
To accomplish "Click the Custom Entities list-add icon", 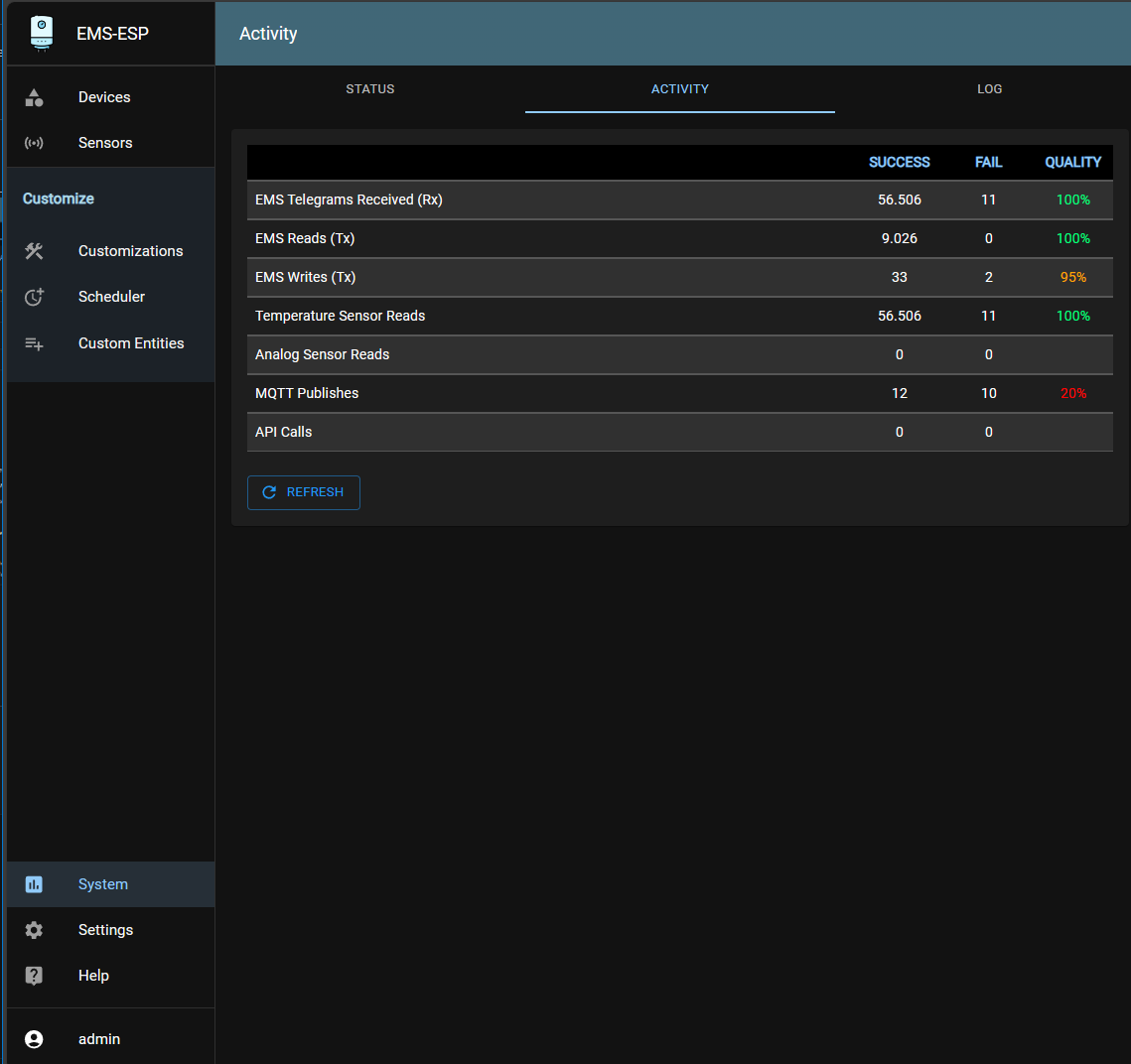I will point(34,343).
